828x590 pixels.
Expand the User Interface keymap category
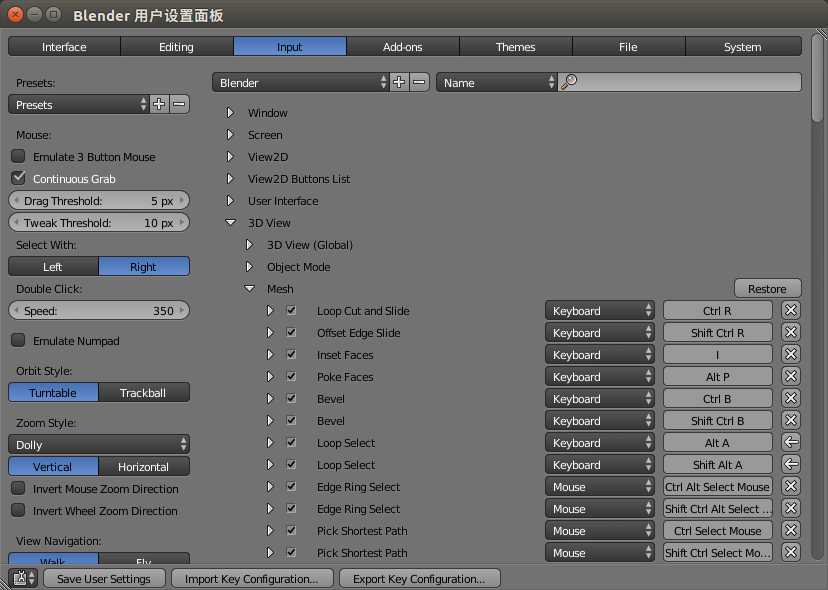point(230,201)
